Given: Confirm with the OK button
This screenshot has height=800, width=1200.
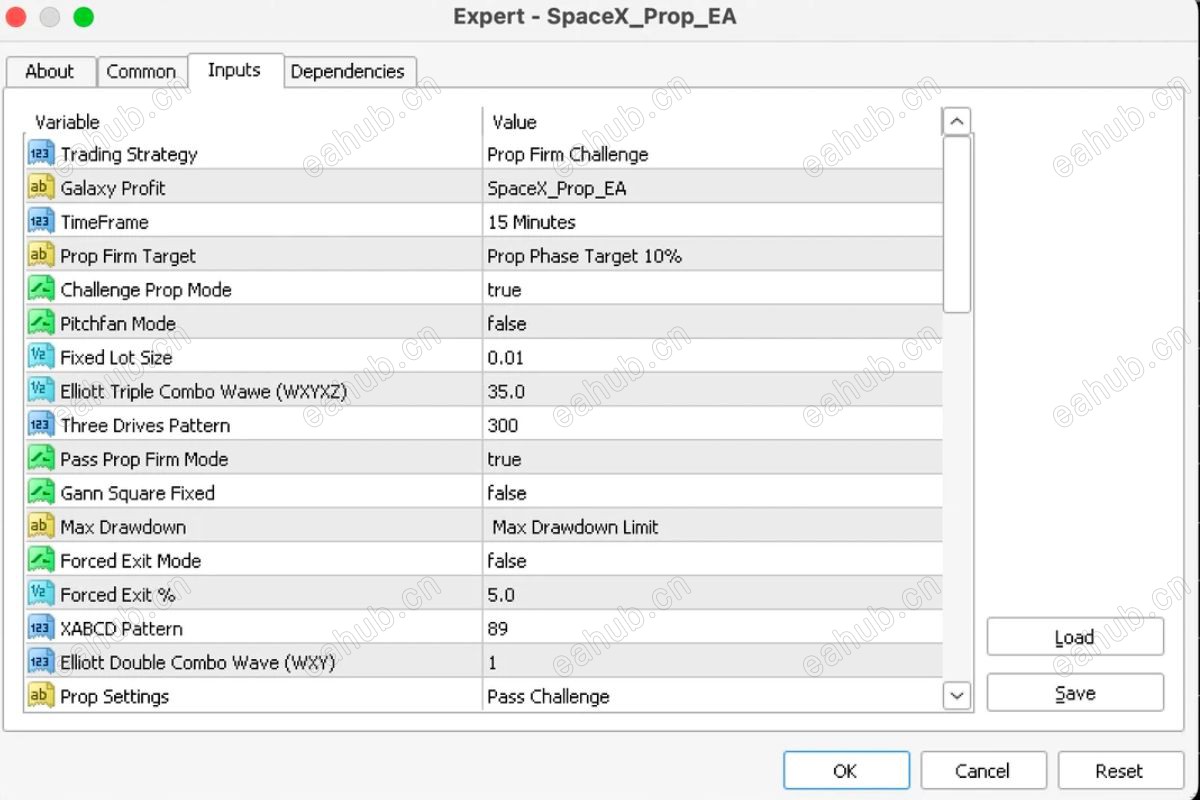Looking at the screenshot, I should pyautogui.click(x=845, y=770).
